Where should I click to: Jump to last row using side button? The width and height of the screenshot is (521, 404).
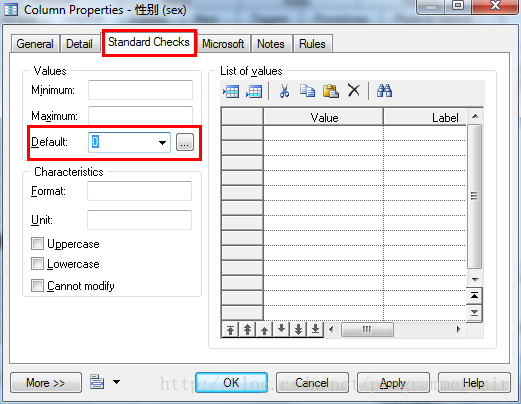[x=474, y=313]
